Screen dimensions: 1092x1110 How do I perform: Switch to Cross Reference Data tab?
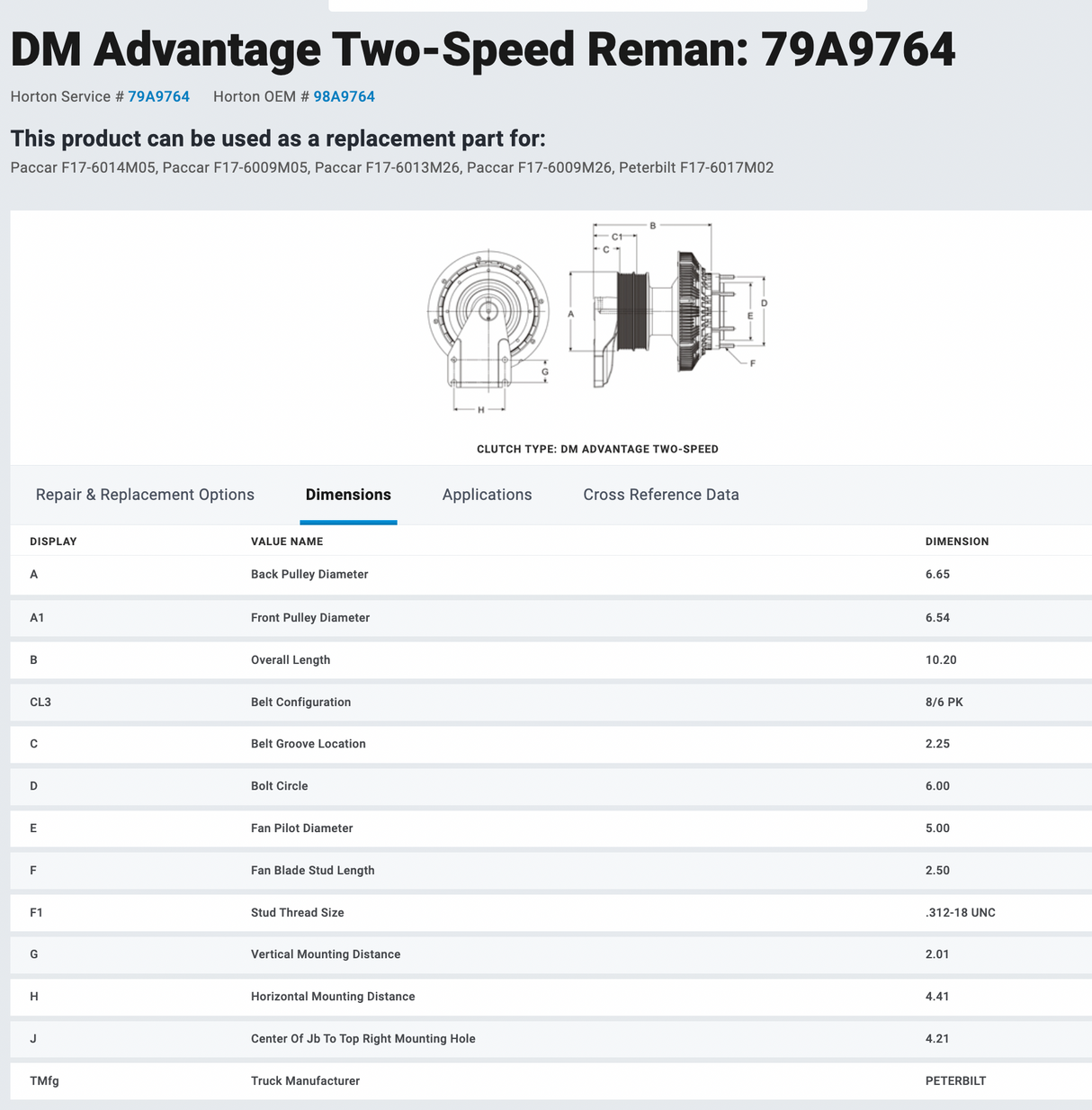[660, 495]
